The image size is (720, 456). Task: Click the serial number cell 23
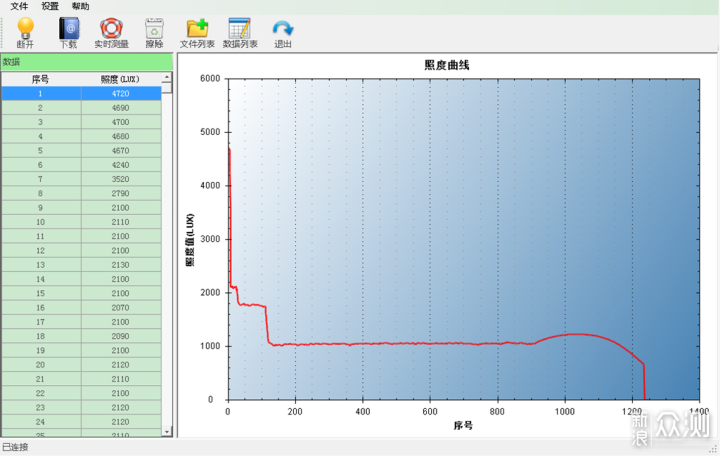coord(41,407)
